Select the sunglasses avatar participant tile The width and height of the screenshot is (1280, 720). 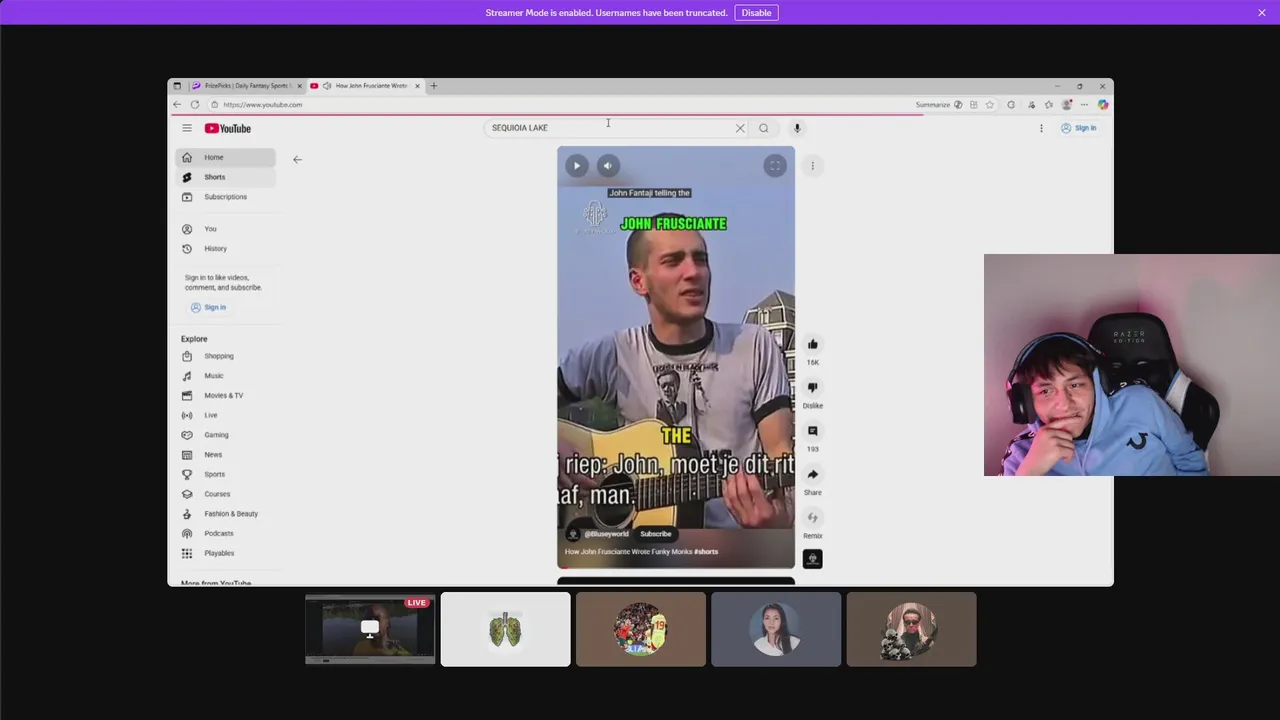coord(911,629)
